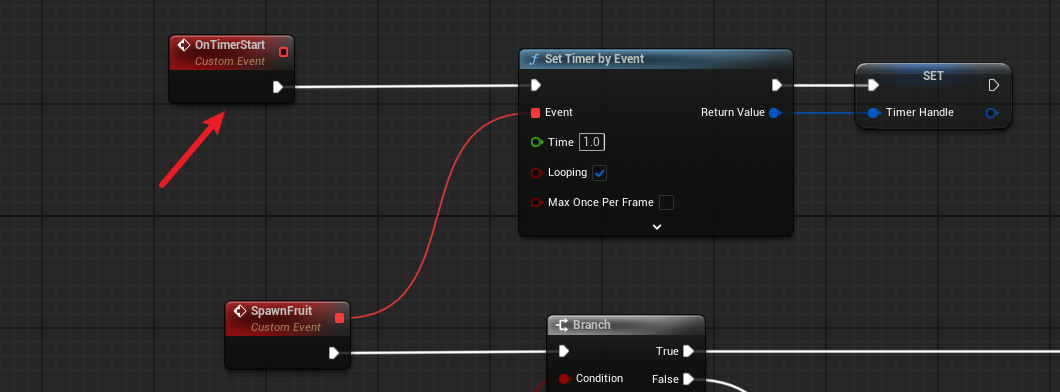Click the green Time float pin
Viewport: 1060px width, 392px height.
[x=537, y=142]
